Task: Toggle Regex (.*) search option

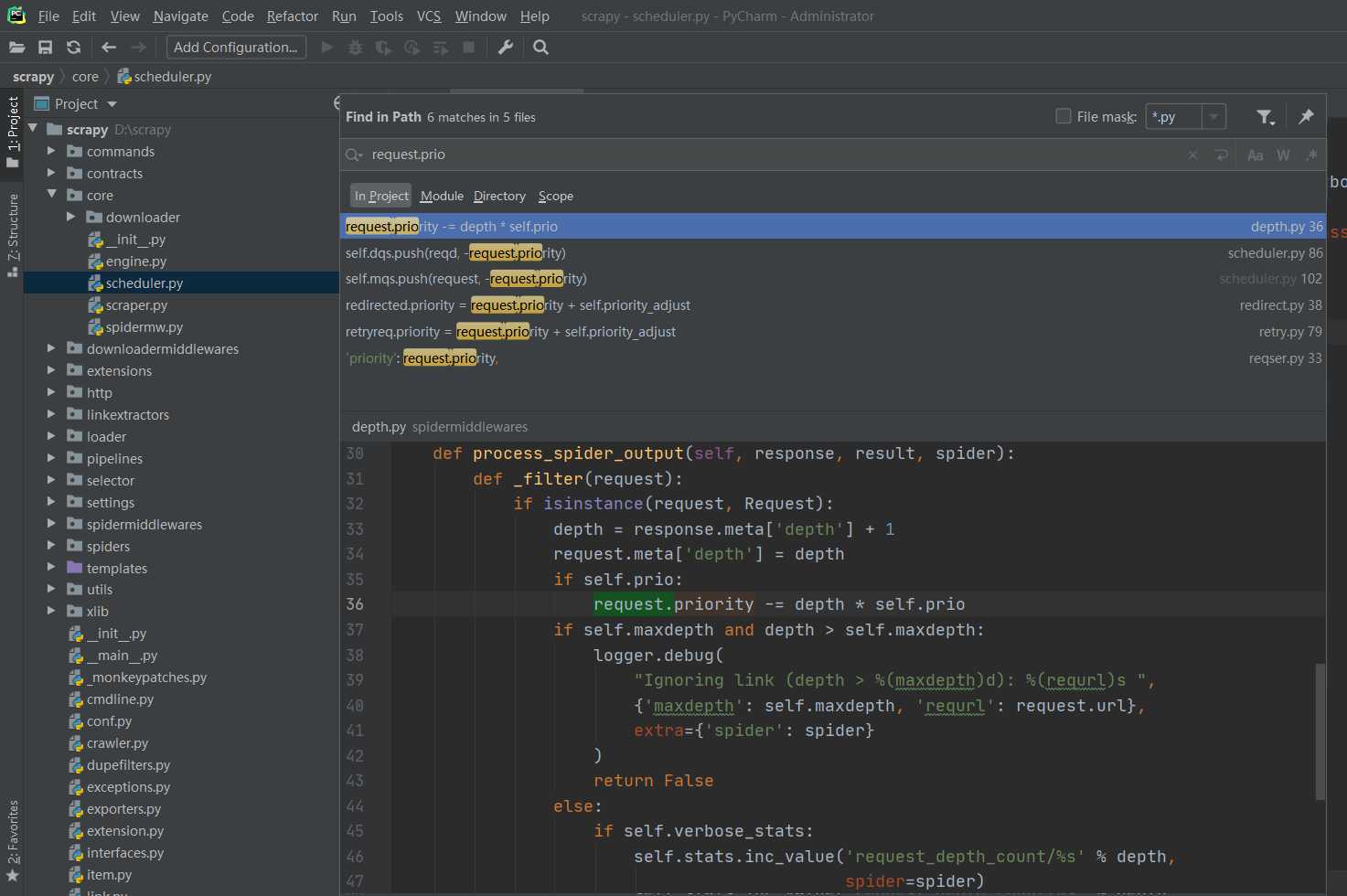Action: [1311, 155]
